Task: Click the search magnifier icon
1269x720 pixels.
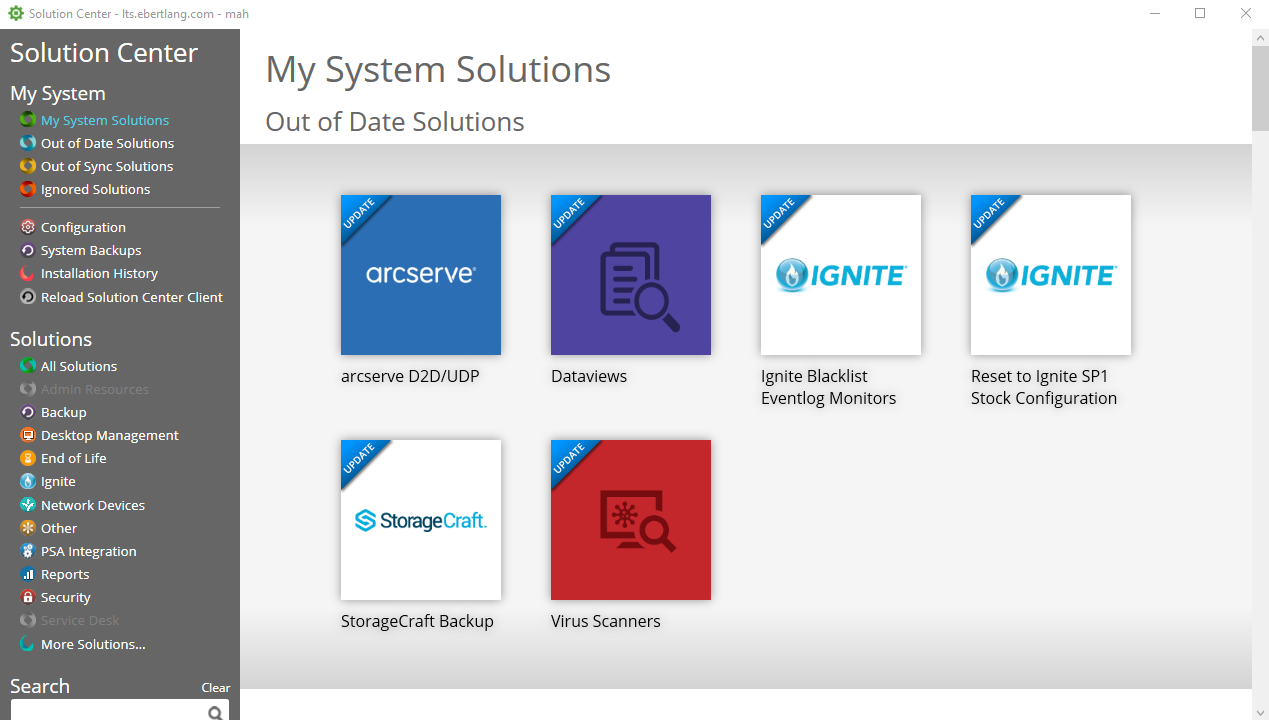Action: (x=215, y=713)
